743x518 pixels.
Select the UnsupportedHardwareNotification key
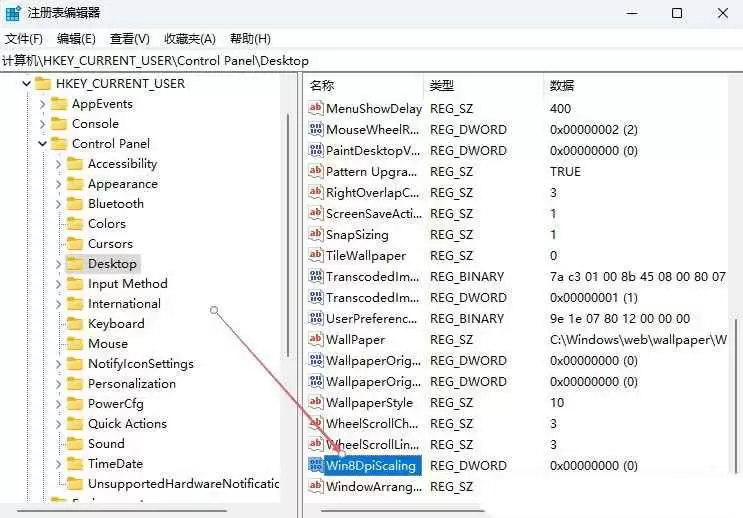click(x=183, y=484)
